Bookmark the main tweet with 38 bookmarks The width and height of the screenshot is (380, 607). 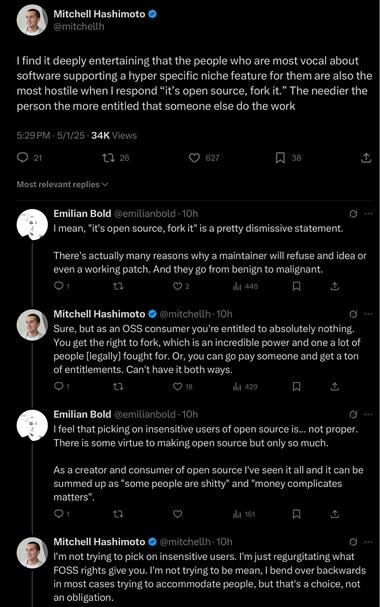click(x=280, y=158)
